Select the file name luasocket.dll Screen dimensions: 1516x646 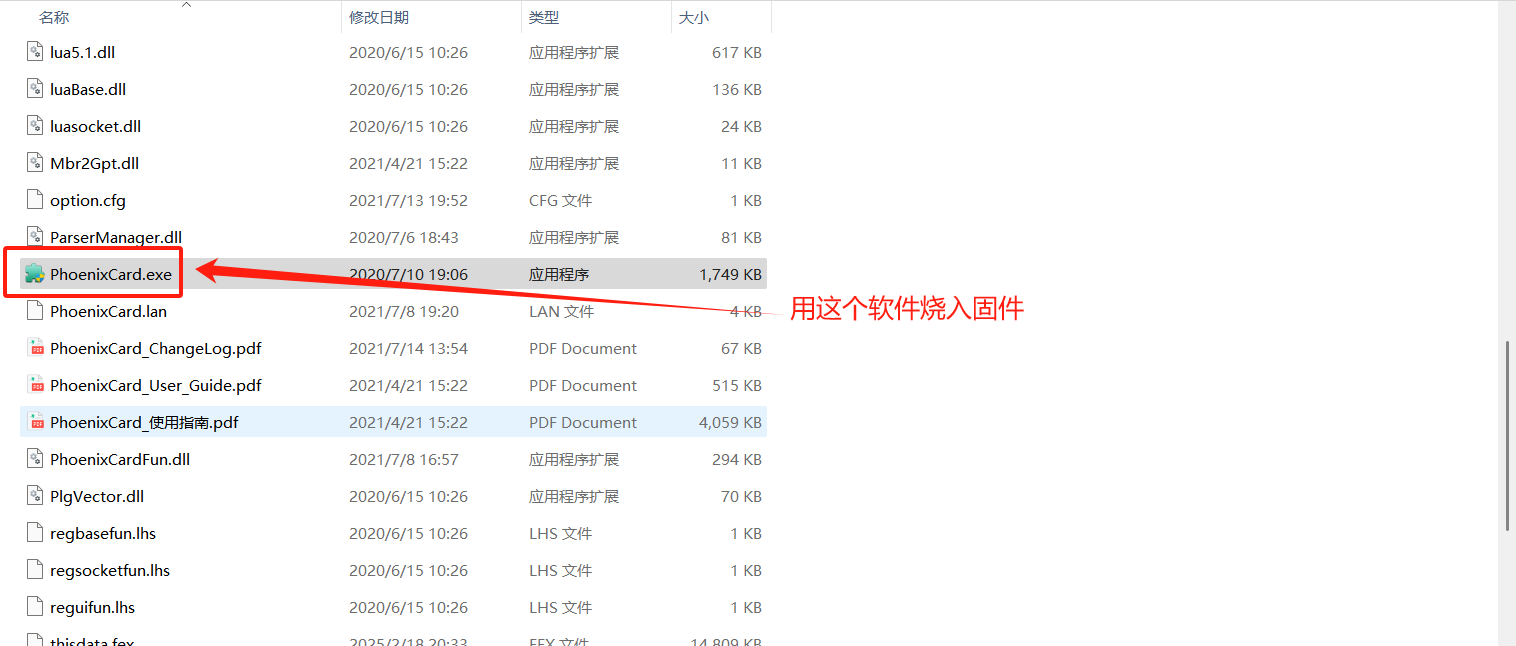(96, 126)
